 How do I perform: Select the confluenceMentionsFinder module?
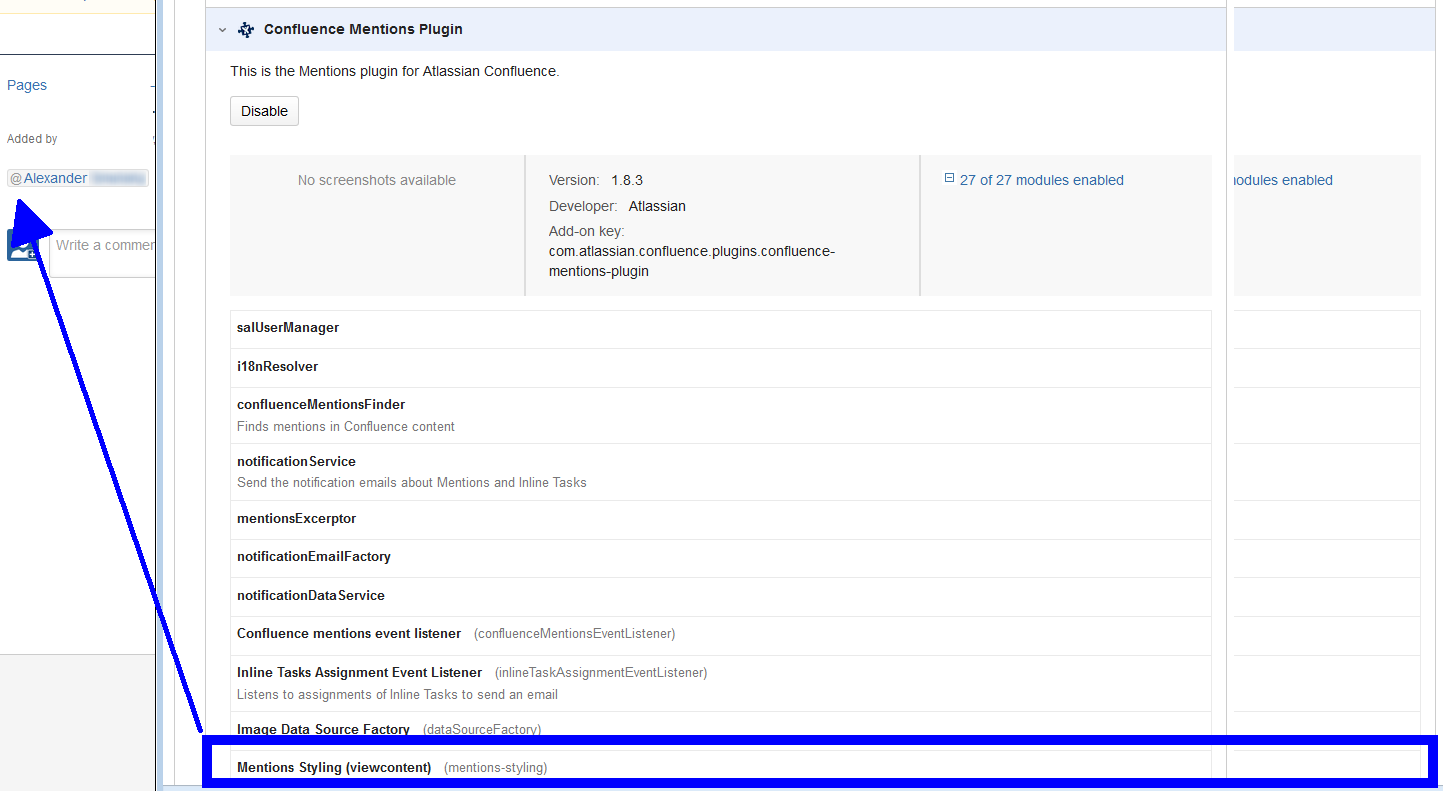(x=720, y=415)
